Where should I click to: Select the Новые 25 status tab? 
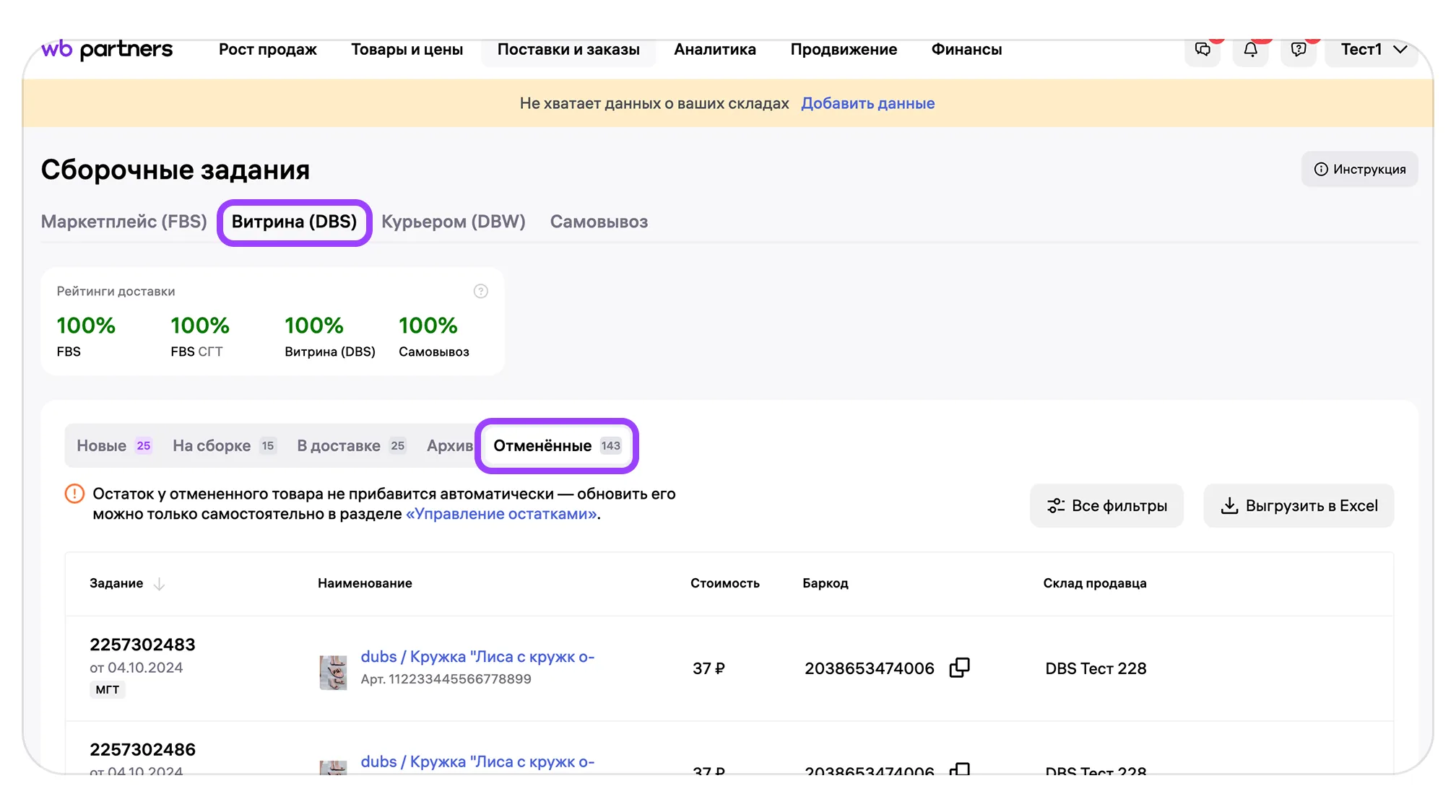(113, 446)
